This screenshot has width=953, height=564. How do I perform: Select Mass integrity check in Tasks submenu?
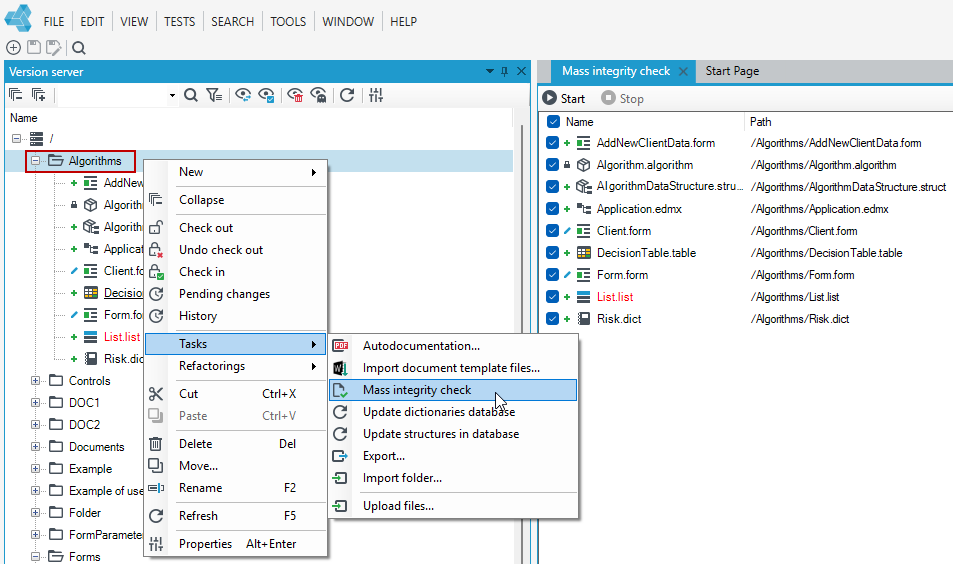coord(453,390)
